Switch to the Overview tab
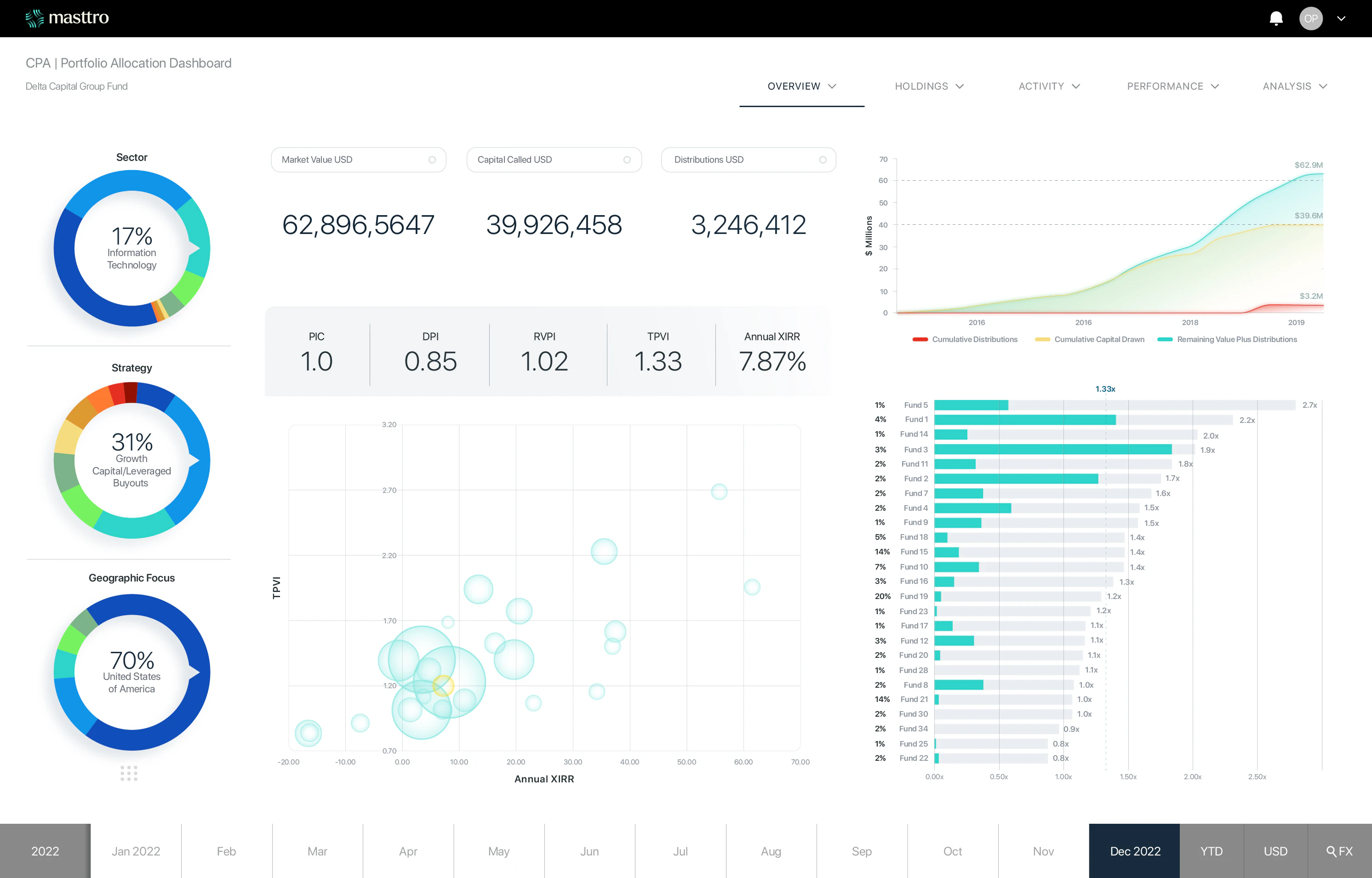The image size is (1372, 878). pos(801,86)
